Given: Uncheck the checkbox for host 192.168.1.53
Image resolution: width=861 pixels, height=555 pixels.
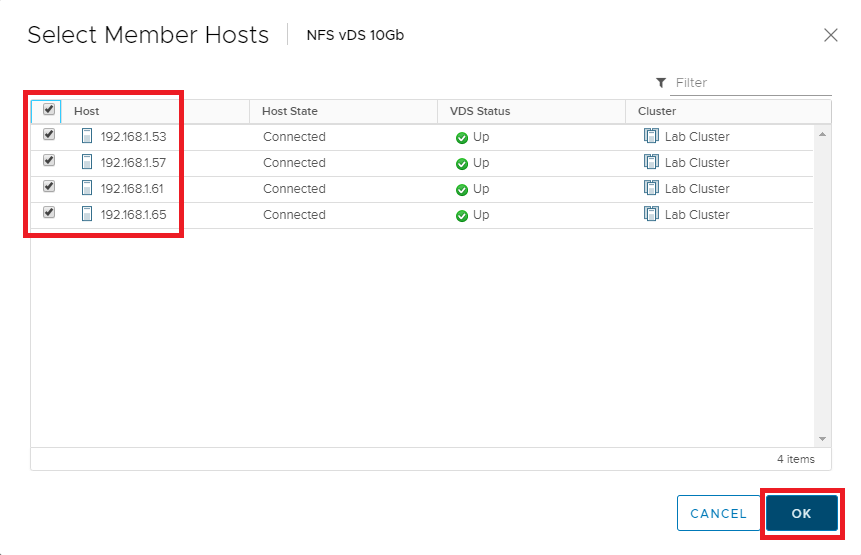Looking at the screenshot, I should pos(49,135).
